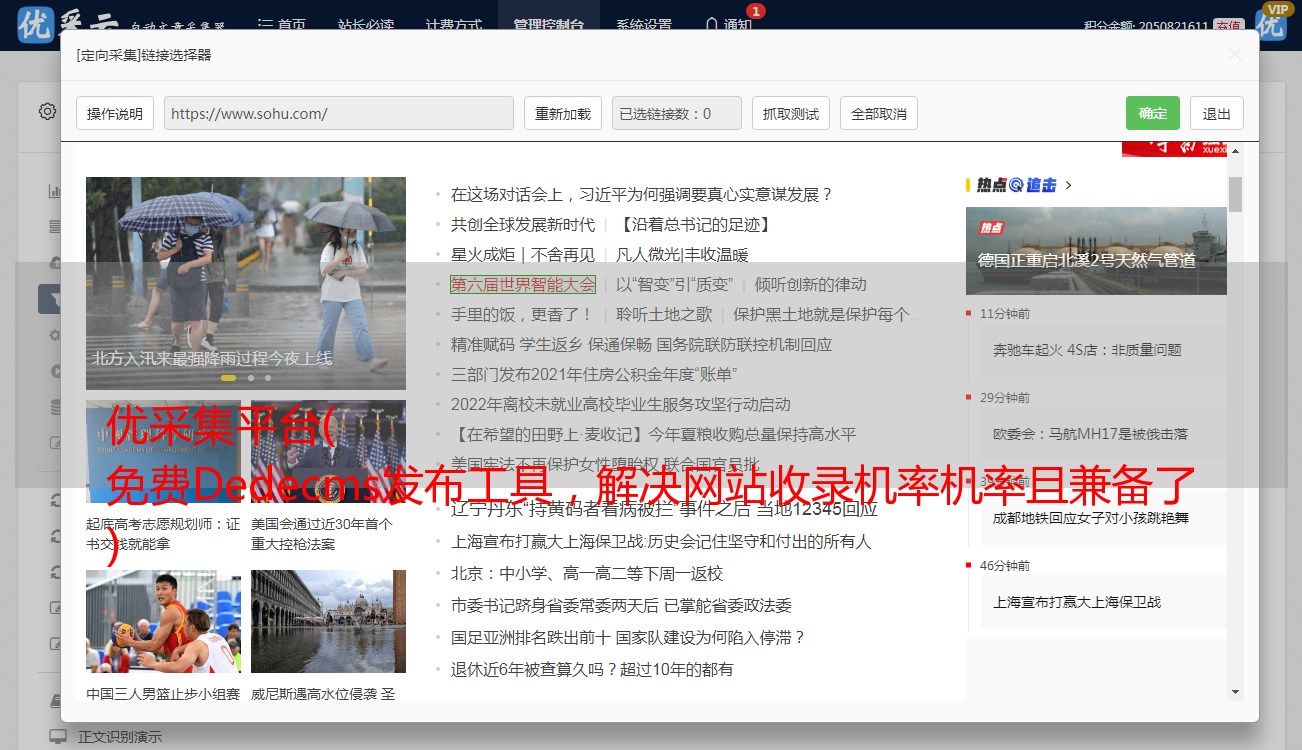Click the scrollbar down arrow
1302x750 pixels.
pyautogui.click(x=1235, y=691)
